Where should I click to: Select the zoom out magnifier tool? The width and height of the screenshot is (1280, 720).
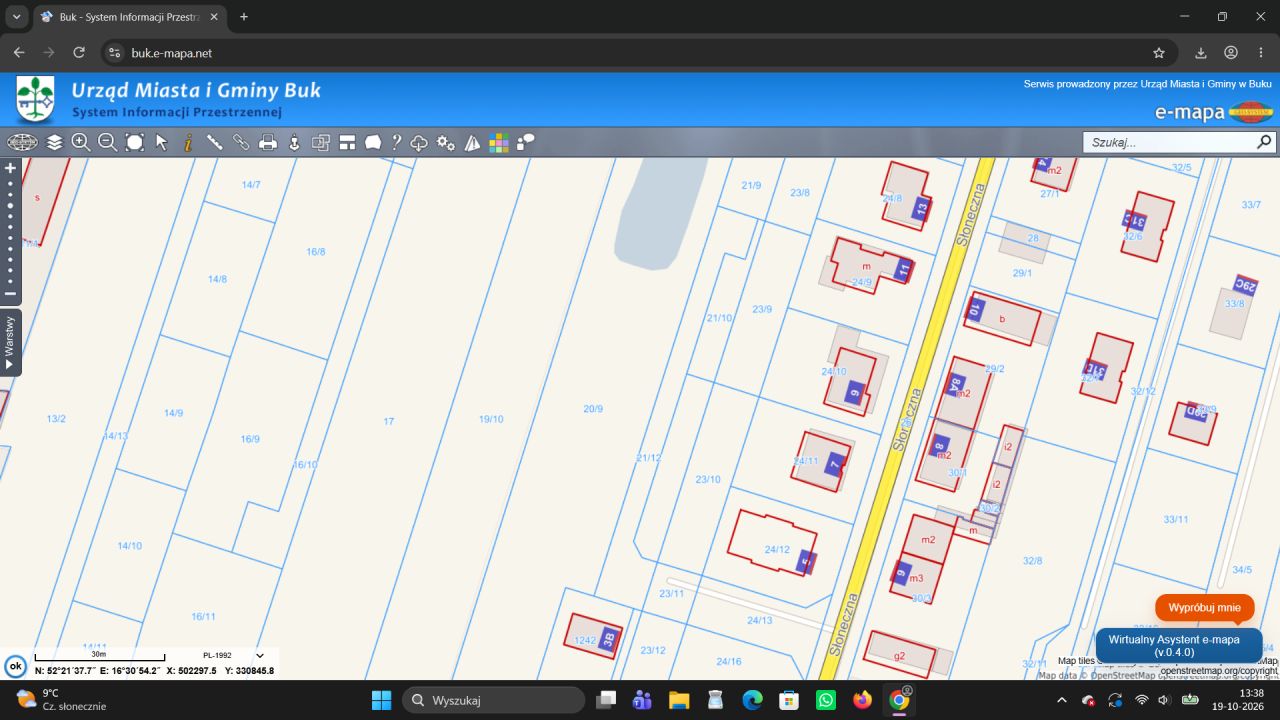click(107, 143)
